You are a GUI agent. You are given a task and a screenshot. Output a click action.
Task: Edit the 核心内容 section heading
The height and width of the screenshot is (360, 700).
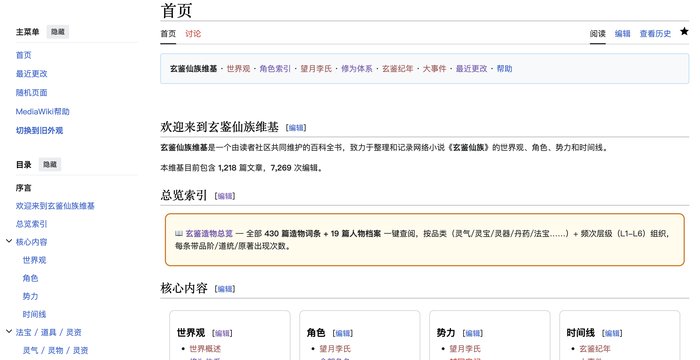(x=225, y=289)
